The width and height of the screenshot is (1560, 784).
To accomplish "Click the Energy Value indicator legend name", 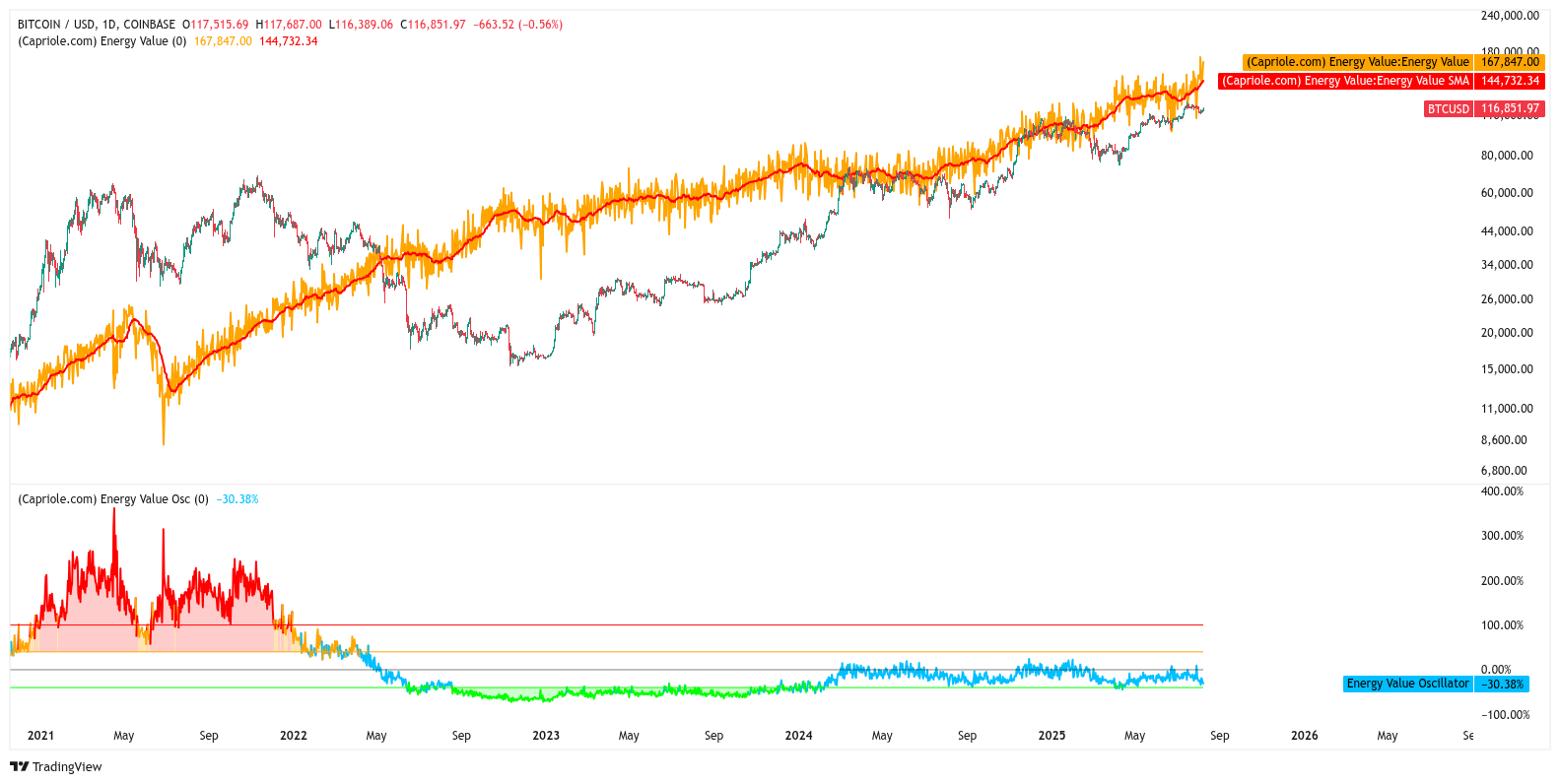I will tap(102, 41).
